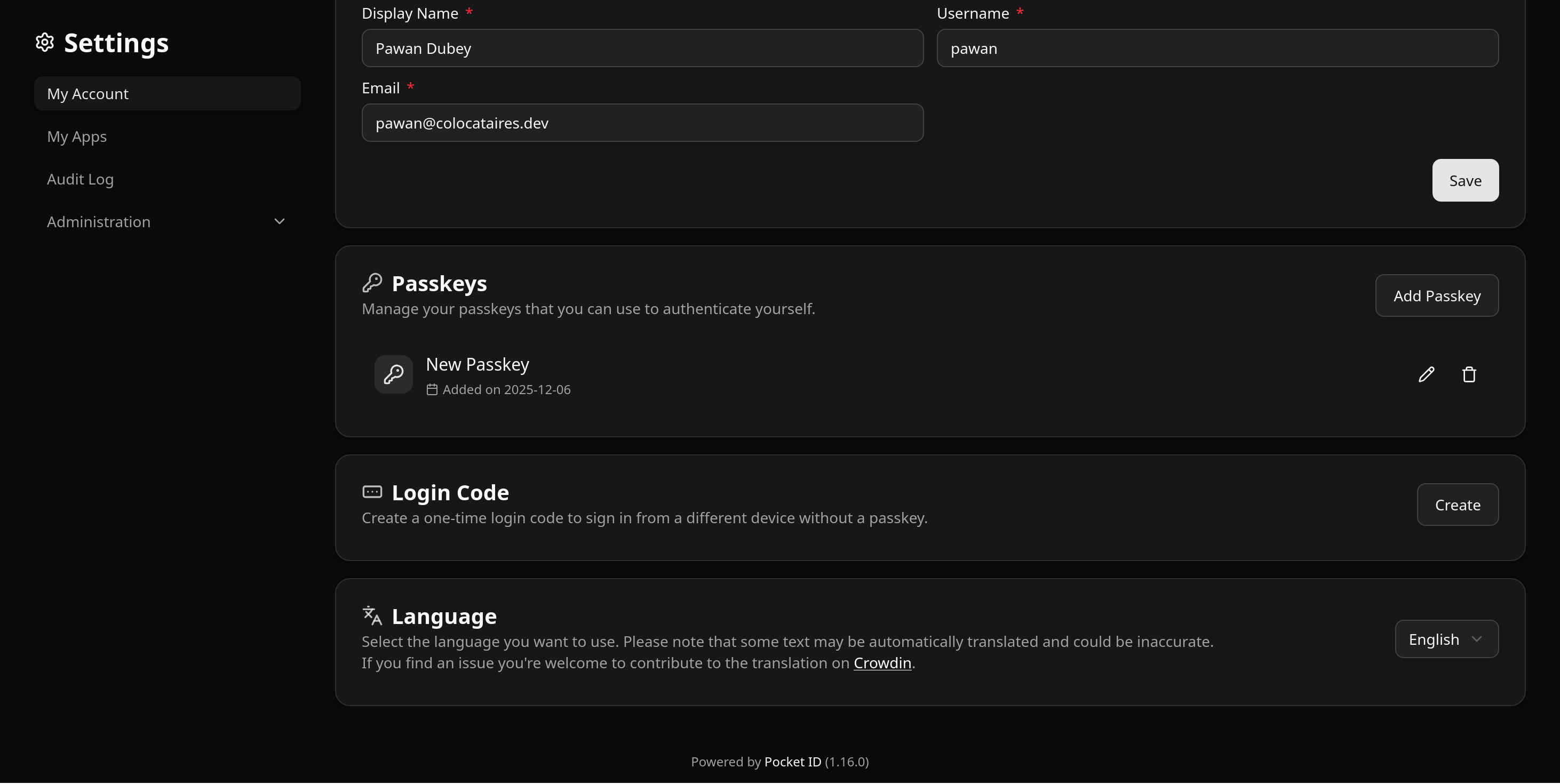Click the calendar icon next to the passkey date
Image resolution: width=1560 pixels, height=784 pixels.
point(431,390)
